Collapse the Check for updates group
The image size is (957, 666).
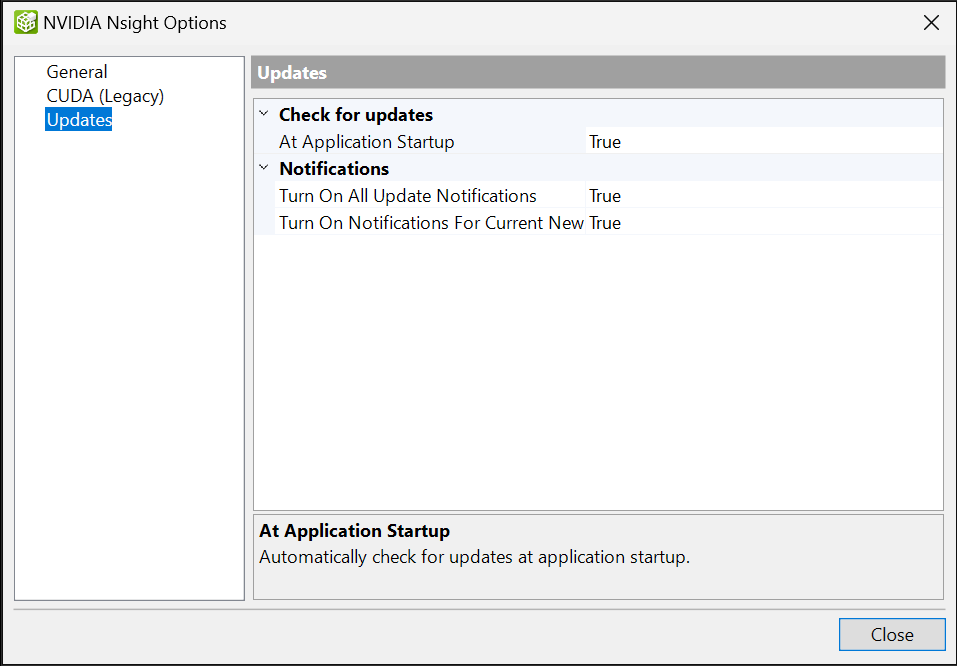coord(264,114)
